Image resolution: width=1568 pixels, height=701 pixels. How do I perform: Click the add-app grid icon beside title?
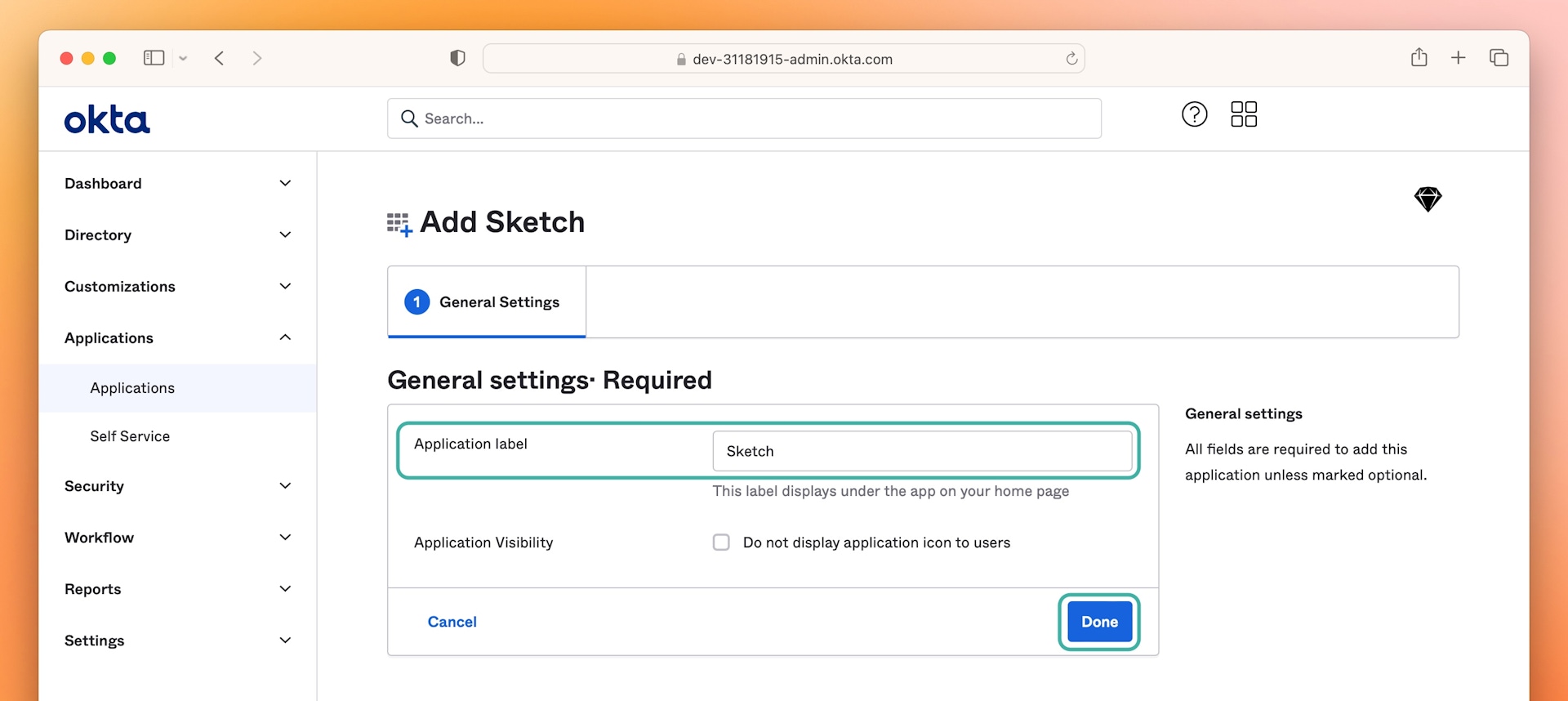(399, 224)
